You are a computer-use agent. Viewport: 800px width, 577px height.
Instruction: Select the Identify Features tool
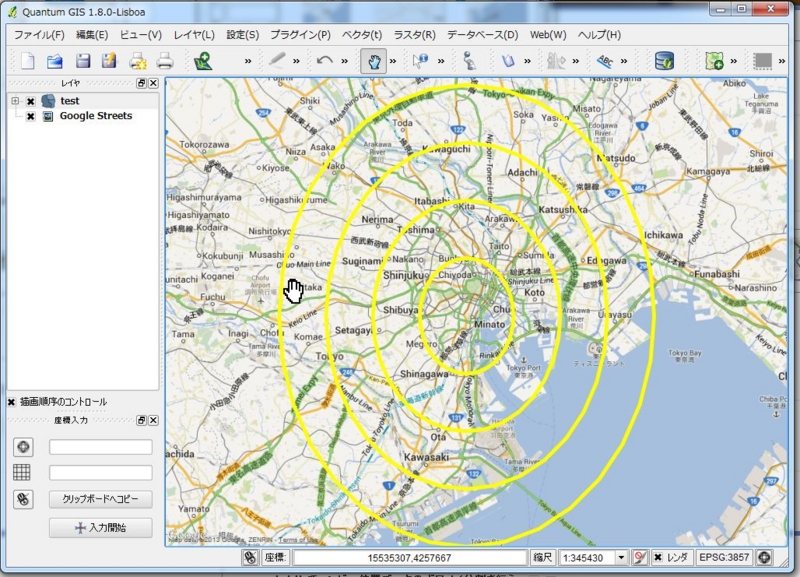coord(420,61)
